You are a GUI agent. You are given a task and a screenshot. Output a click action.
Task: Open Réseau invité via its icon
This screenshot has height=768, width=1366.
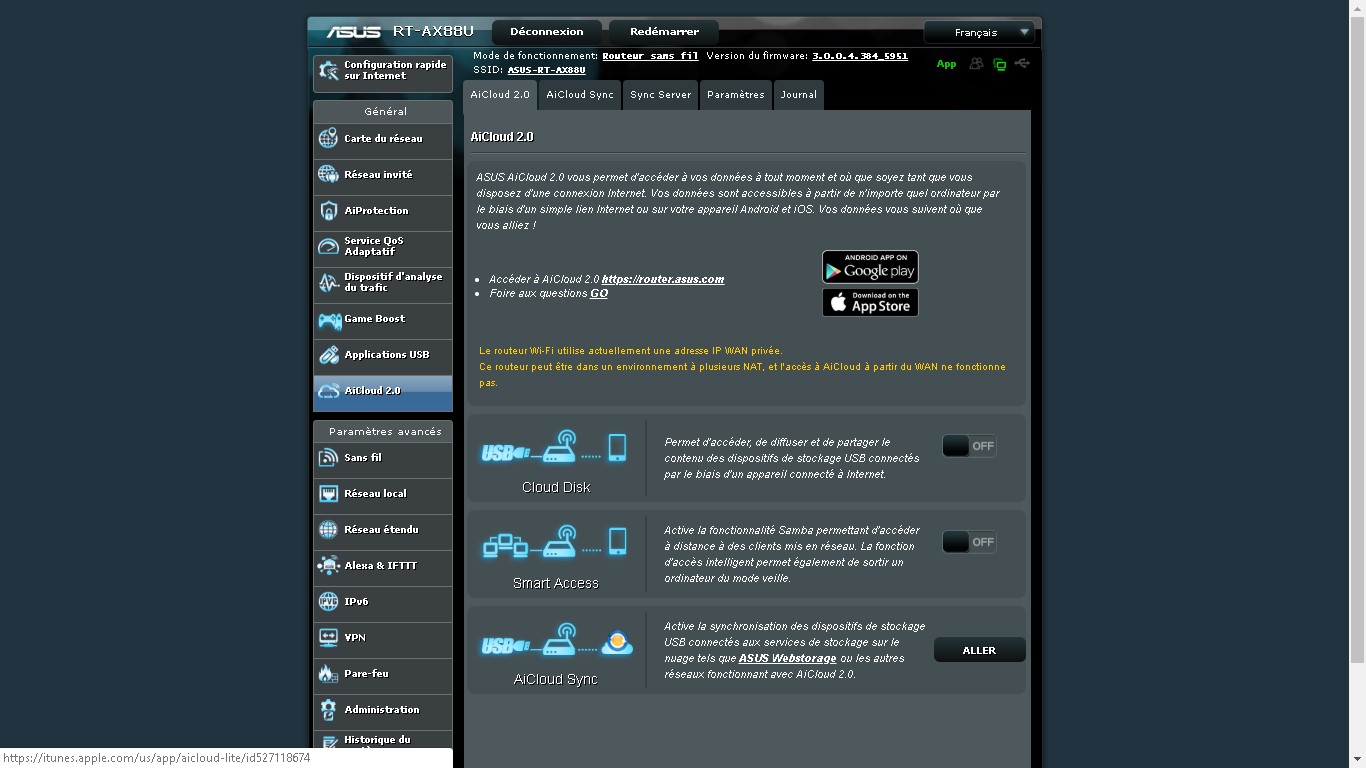pyautogui.click(x=328, y=175)
